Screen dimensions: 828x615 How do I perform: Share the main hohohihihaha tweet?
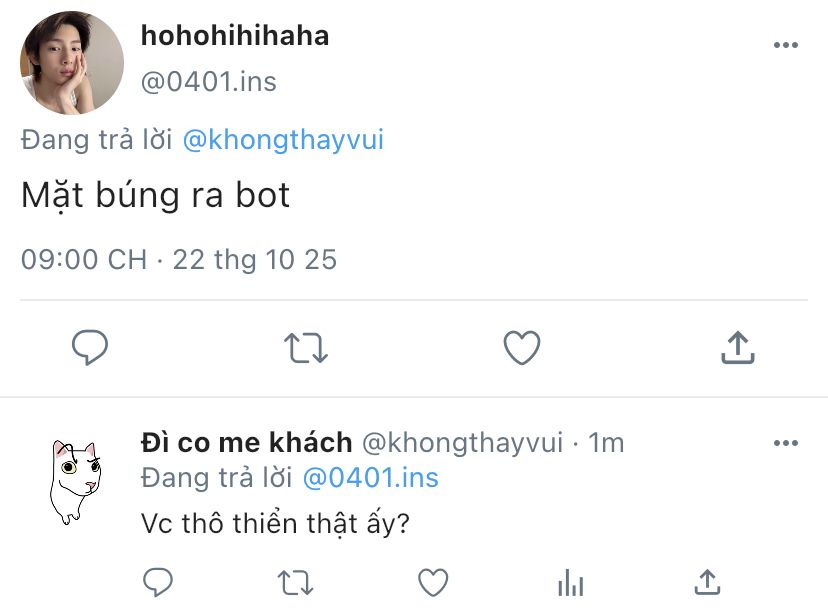(737, 348)
